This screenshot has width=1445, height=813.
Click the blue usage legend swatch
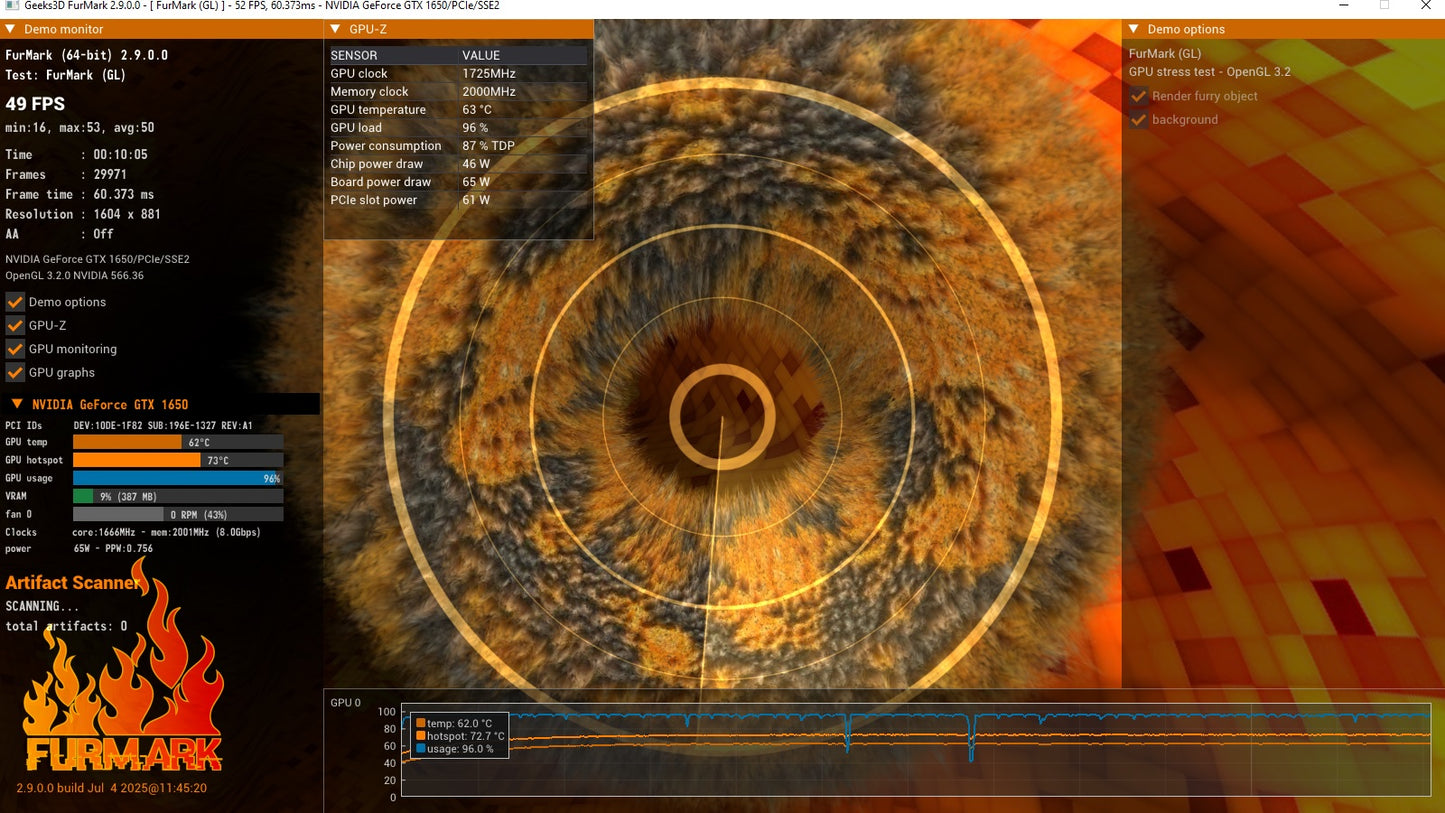[x=421, y=748]
